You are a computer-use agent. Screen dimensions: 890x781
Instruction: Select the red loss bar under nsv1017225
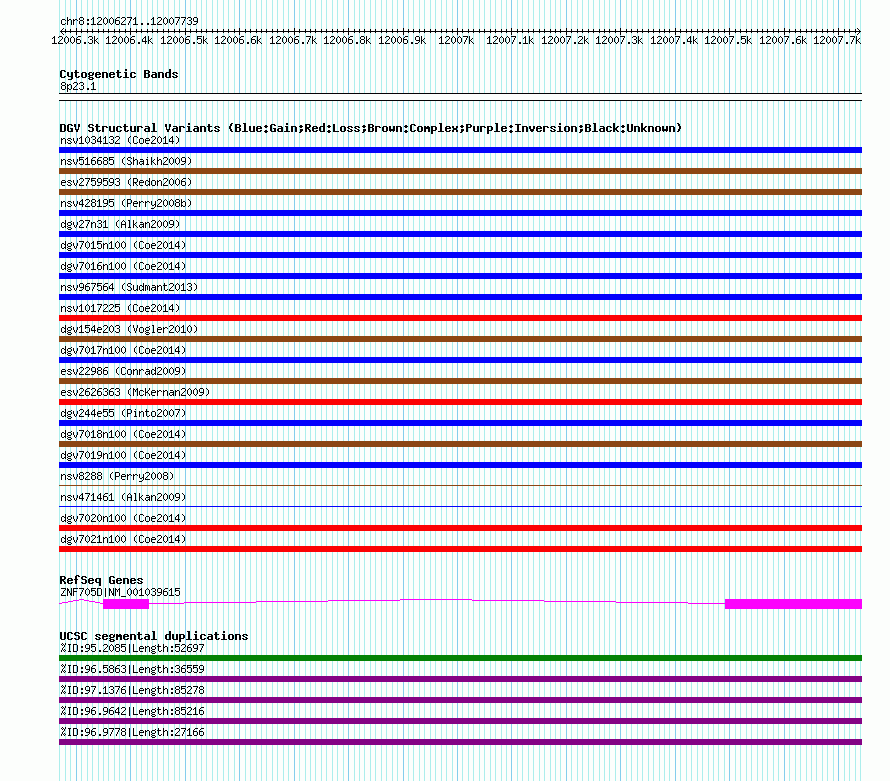point(460,318)
